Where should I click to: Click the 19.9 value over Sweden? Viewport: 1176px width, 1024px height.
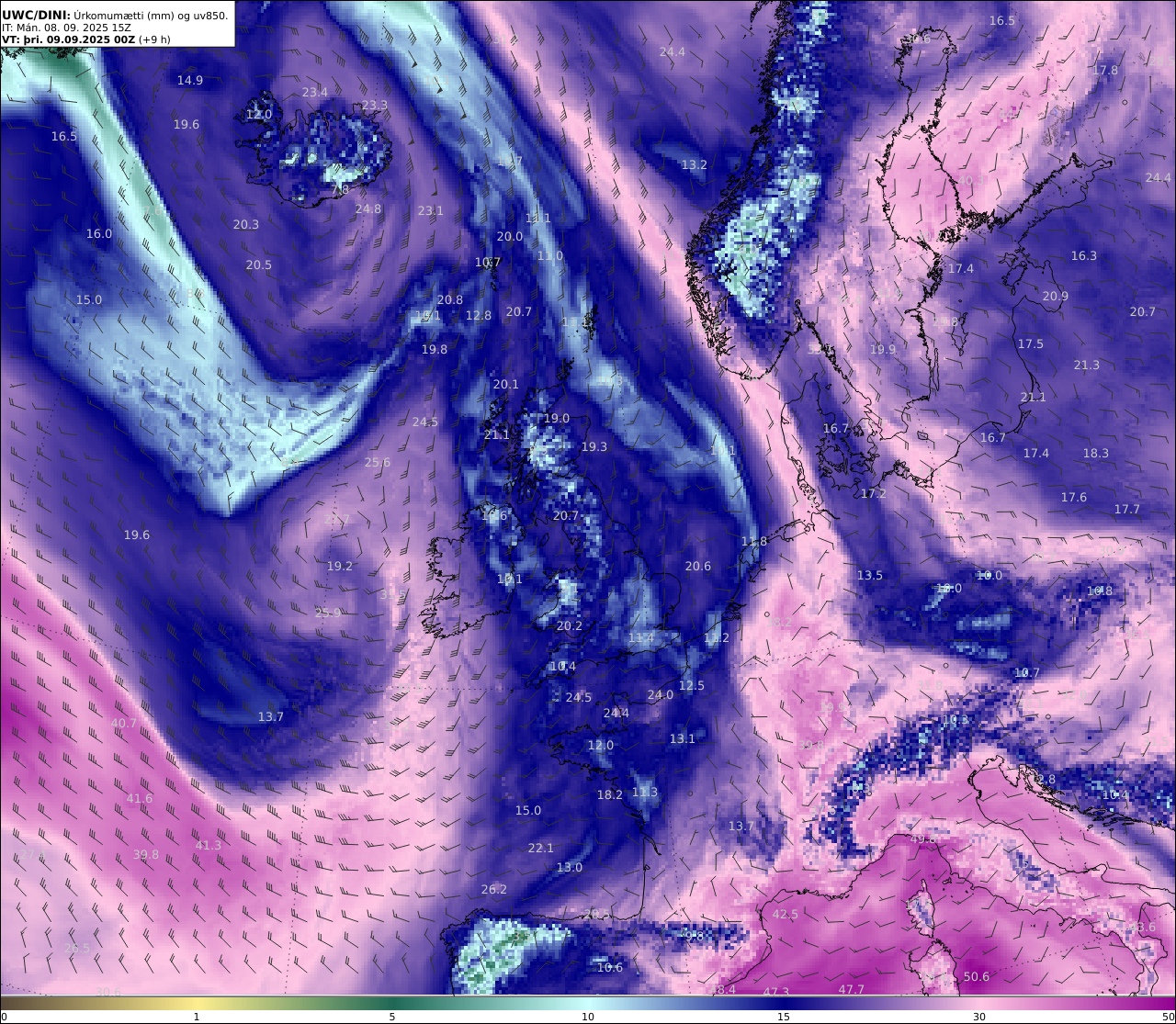882,349
